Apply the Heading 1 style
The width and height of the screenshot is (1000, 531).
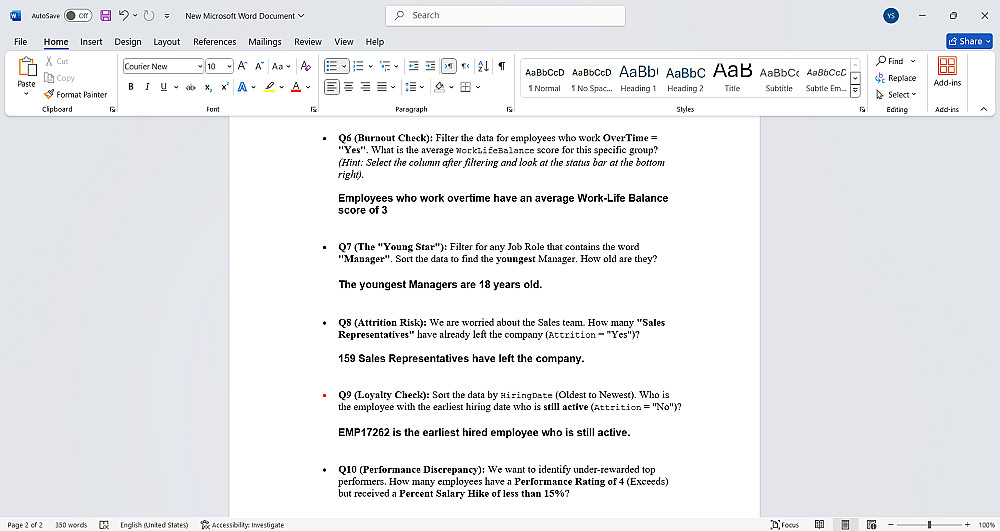pos(638,78)
